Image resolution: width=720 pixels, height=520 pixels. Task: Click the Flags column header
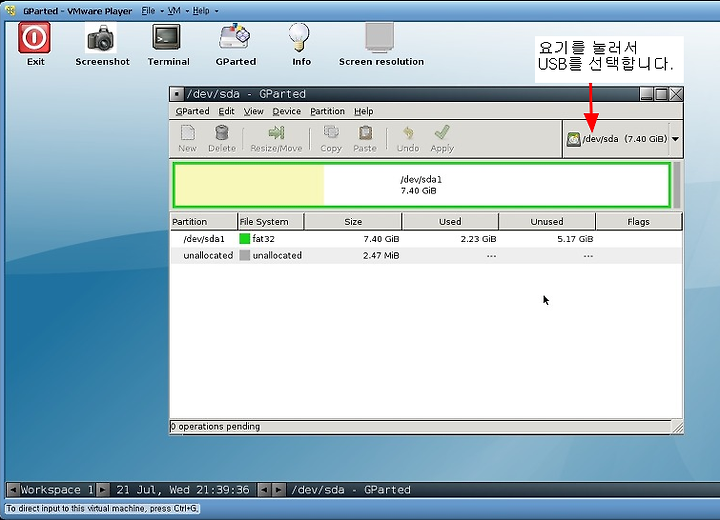638,221
